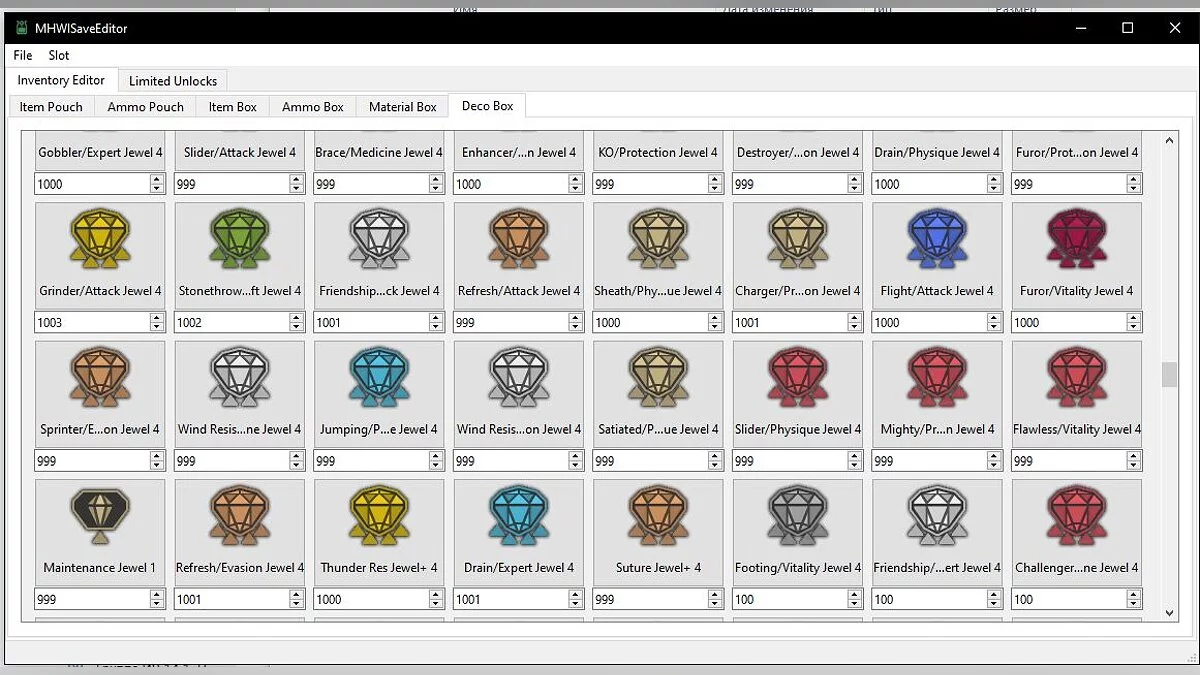Click the deco list scrollbar thumb

[x=1169, y=375]
